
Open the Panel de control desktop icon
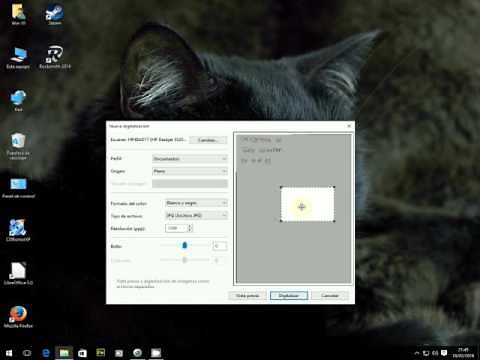tap(18, 188)
